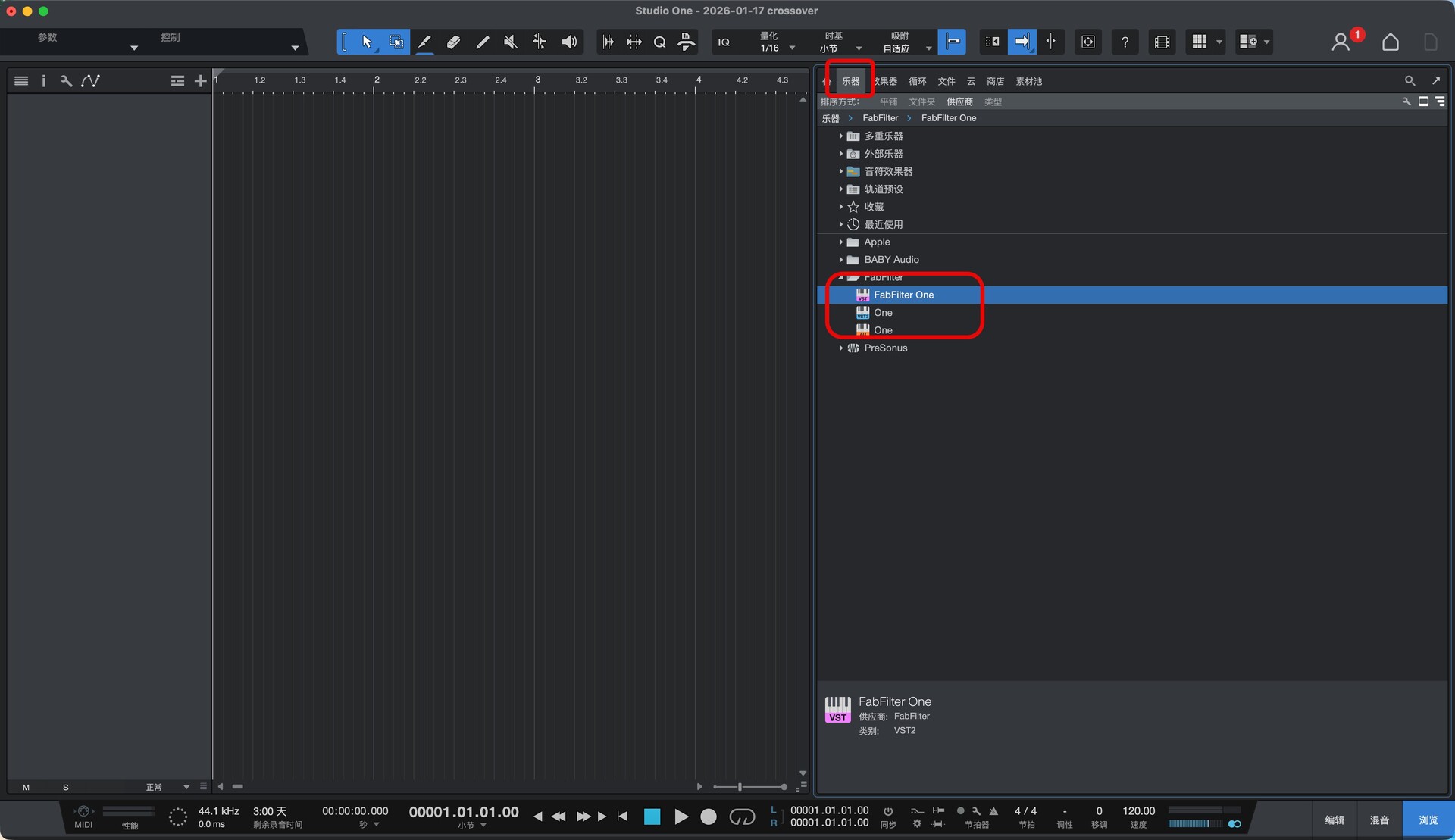Sort browser by 类型

pyautogui.click(x=993, y=101)
